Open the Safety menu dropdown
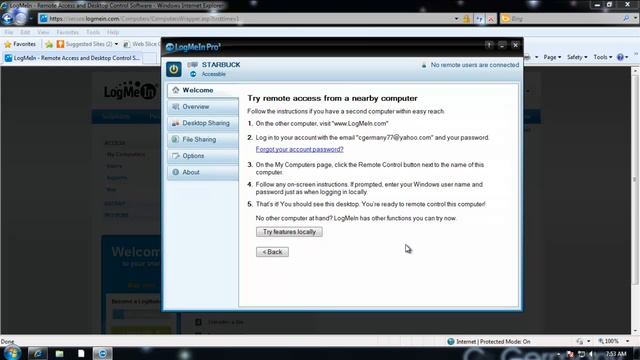The image size is (640, 360). (577, 57)
